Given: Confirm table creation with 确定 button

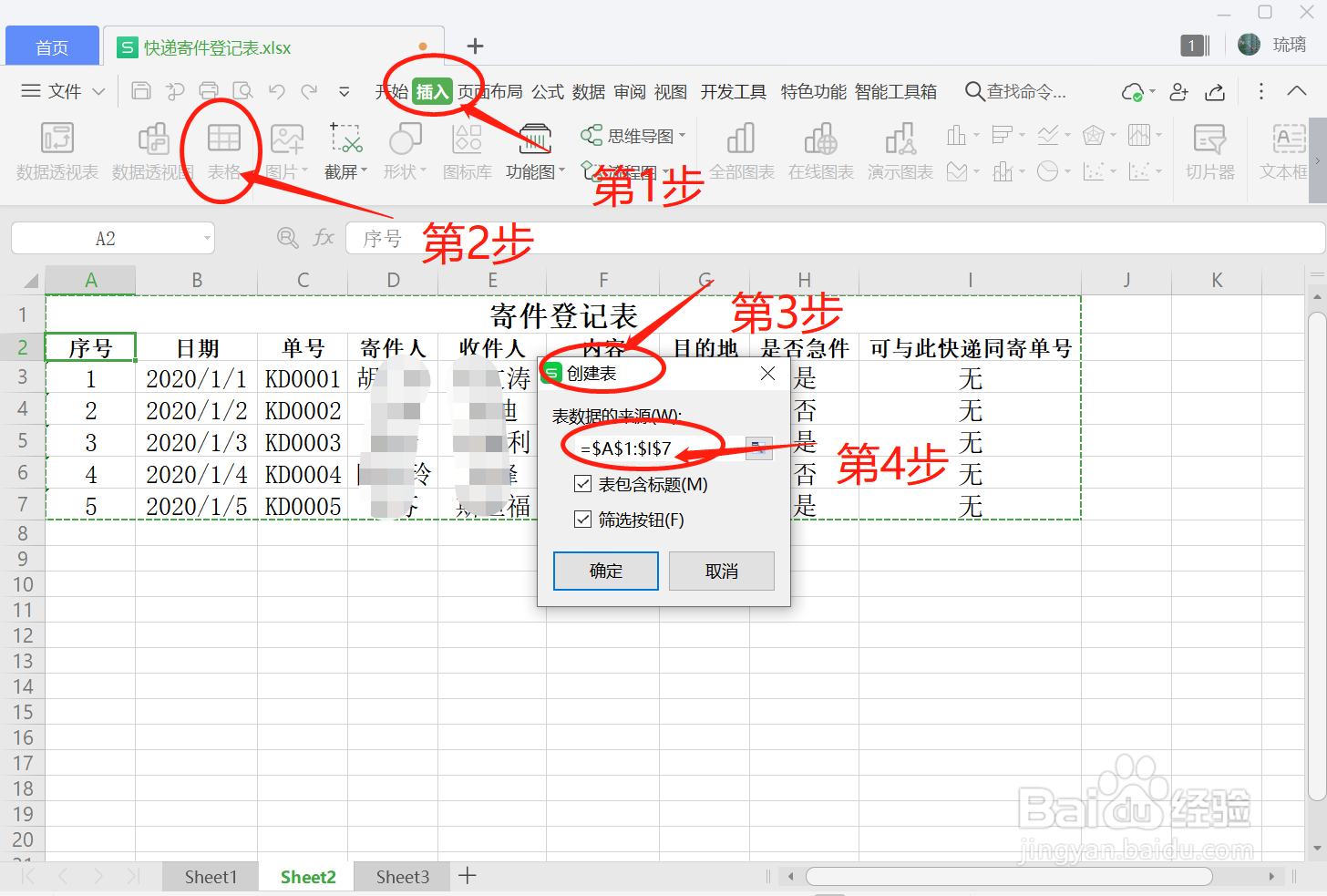Looking at the screenshot, I should click(x=605, y=571).
